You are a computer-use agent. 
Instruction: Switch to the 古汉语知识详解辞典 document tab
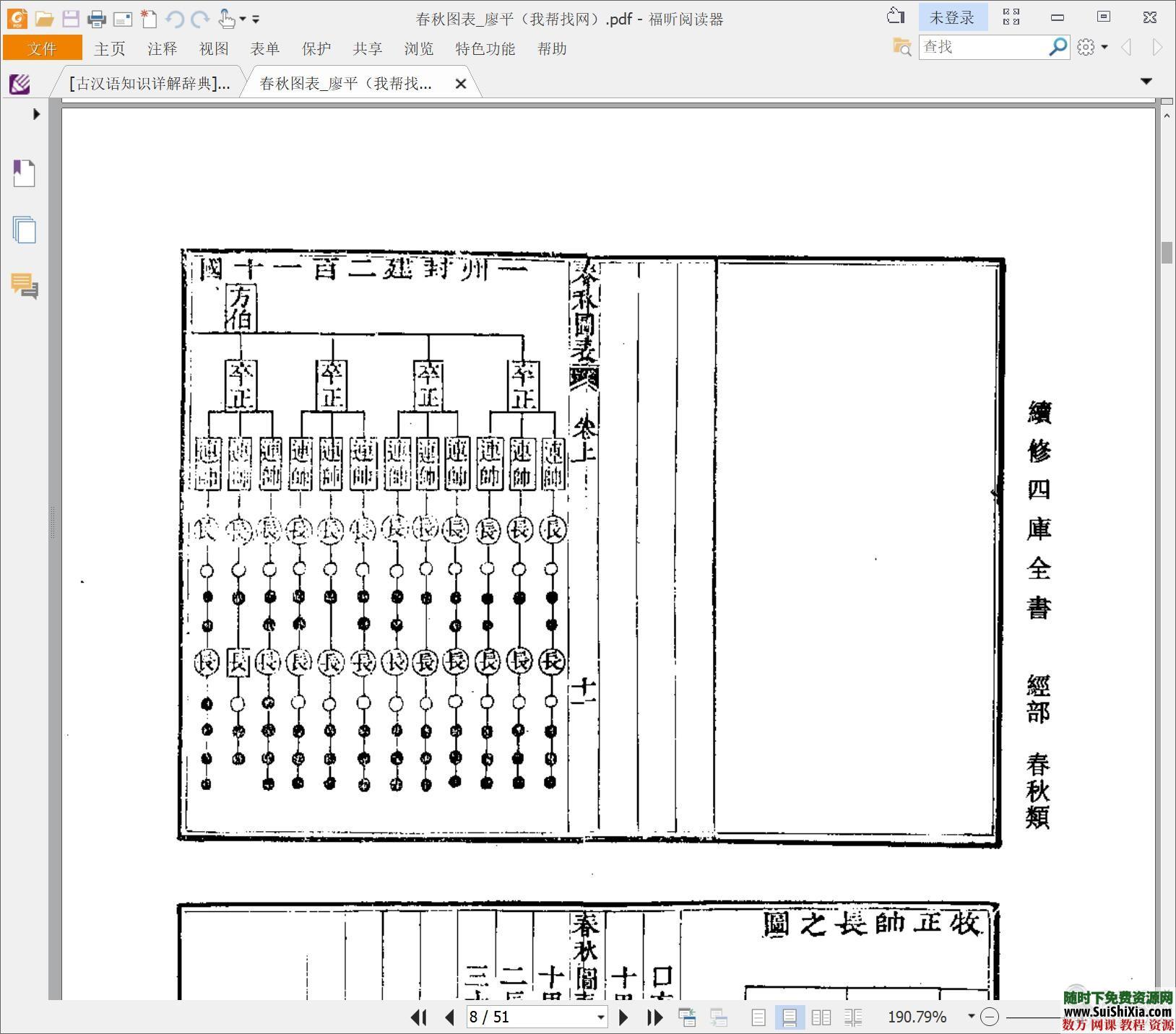tap(150, 84)
